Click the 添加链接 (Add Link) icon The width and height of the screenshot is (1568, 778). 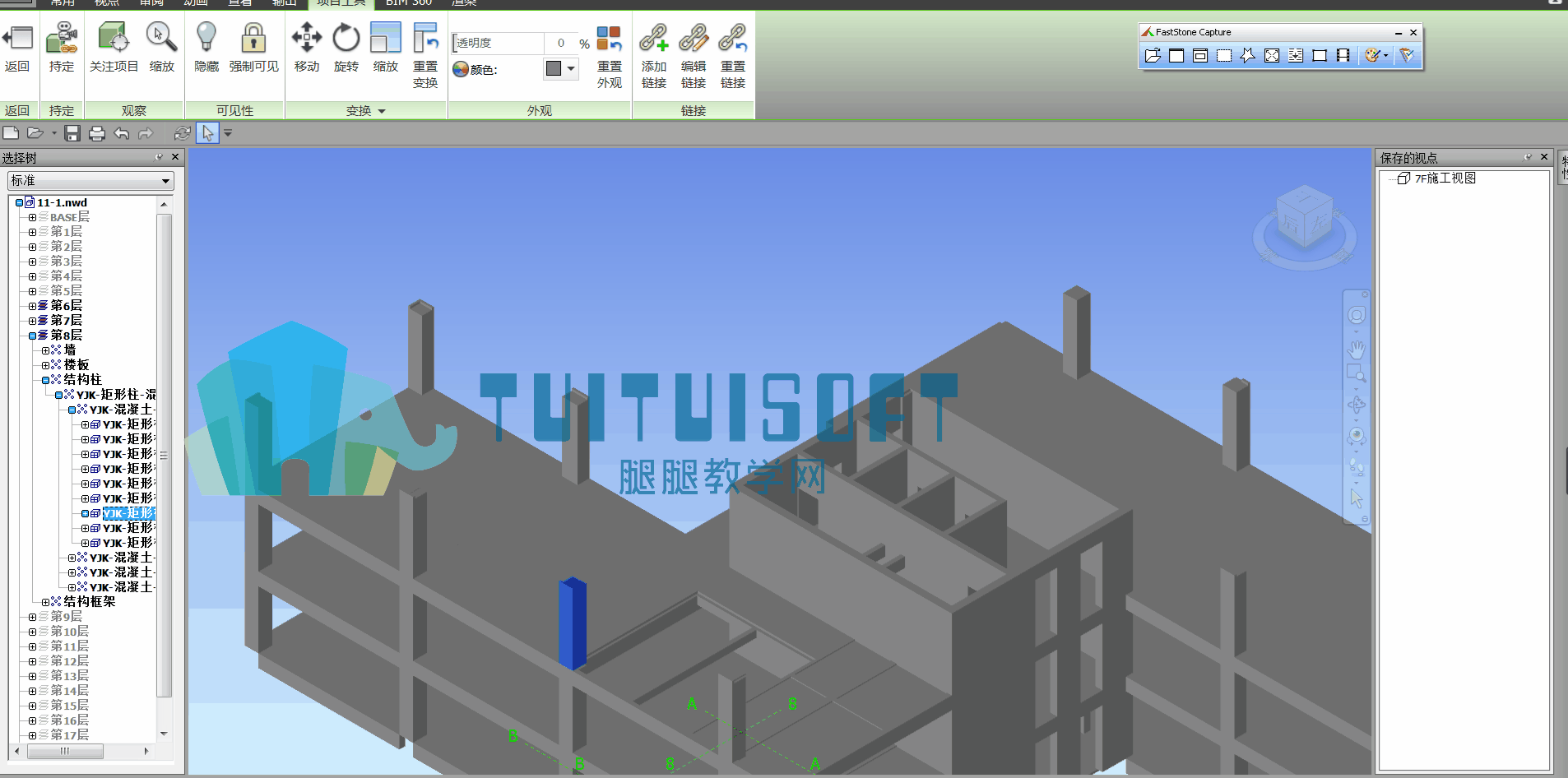654,55
